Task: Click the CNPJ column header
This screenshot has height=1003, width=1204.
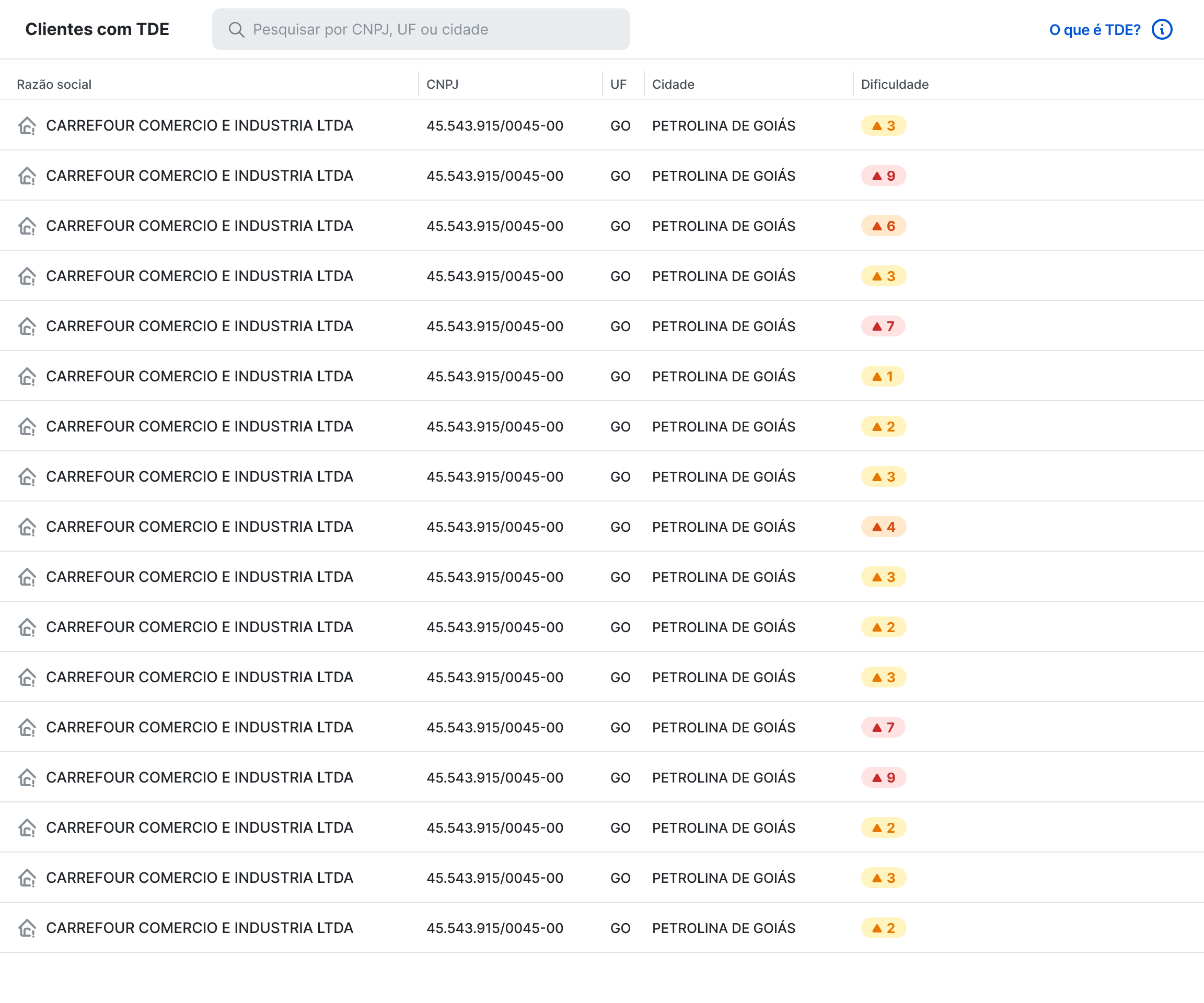Action: [442, 84]
